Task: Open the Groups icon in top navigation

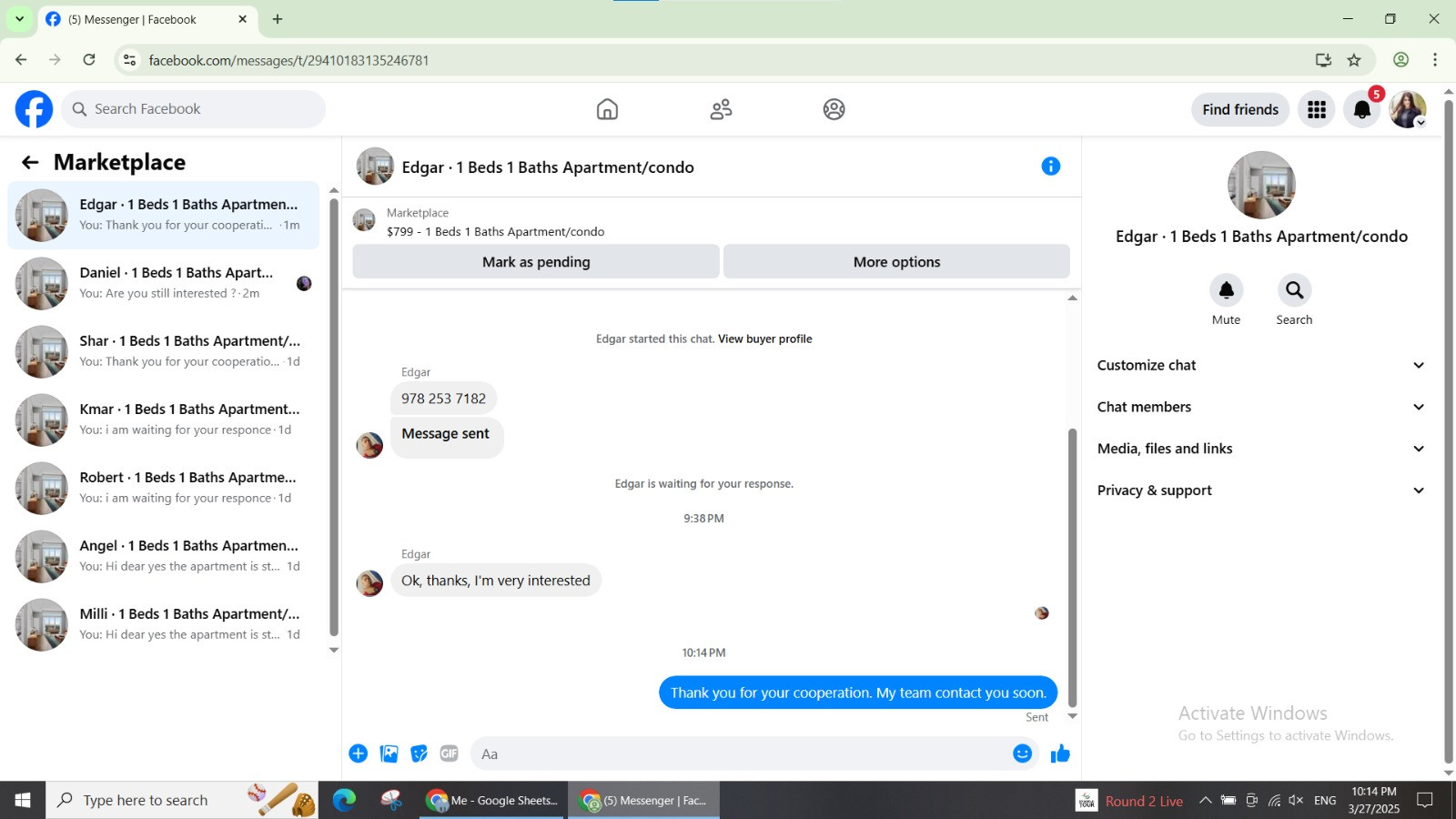Action: pyautogui.click(x=834, y=109)
